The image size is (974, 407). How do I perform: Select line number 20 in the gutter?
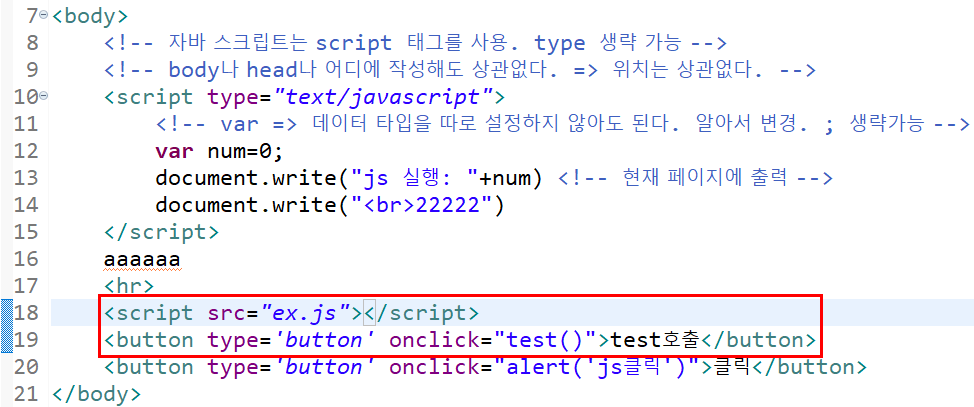coord(26,368)
